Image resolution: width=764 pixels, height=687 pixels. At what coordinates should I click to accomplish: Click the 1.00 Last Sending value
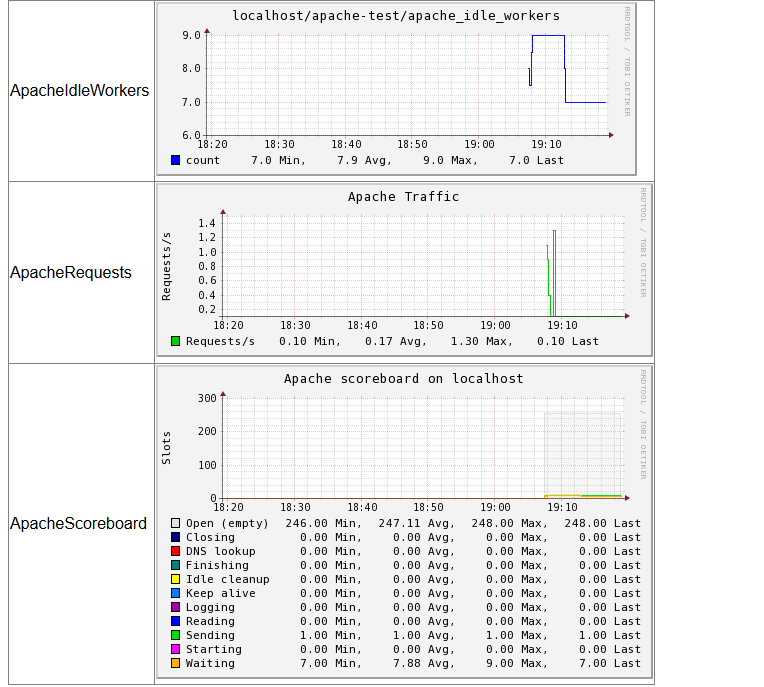click(x=610, y=635)
